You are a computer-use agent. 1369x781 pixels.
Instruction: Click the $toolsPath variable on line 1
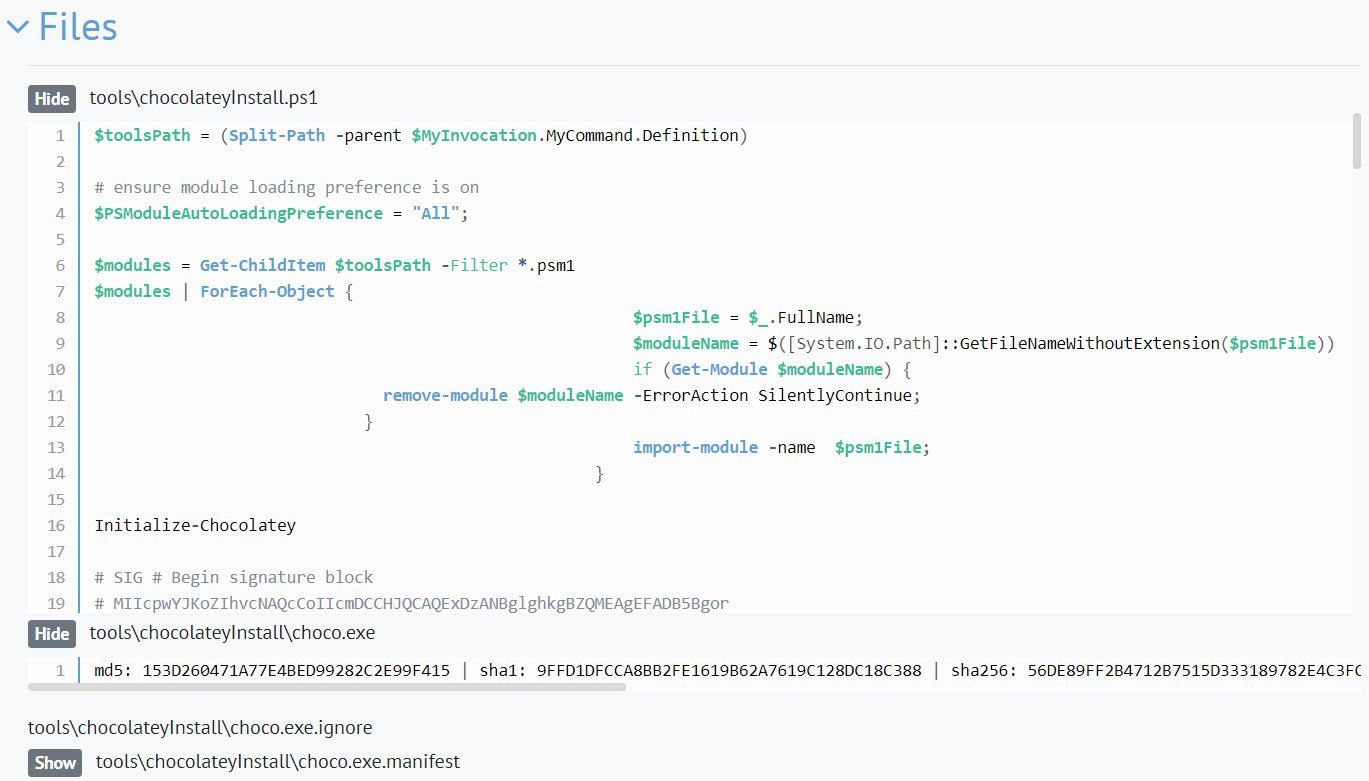(x=142, y=135)
